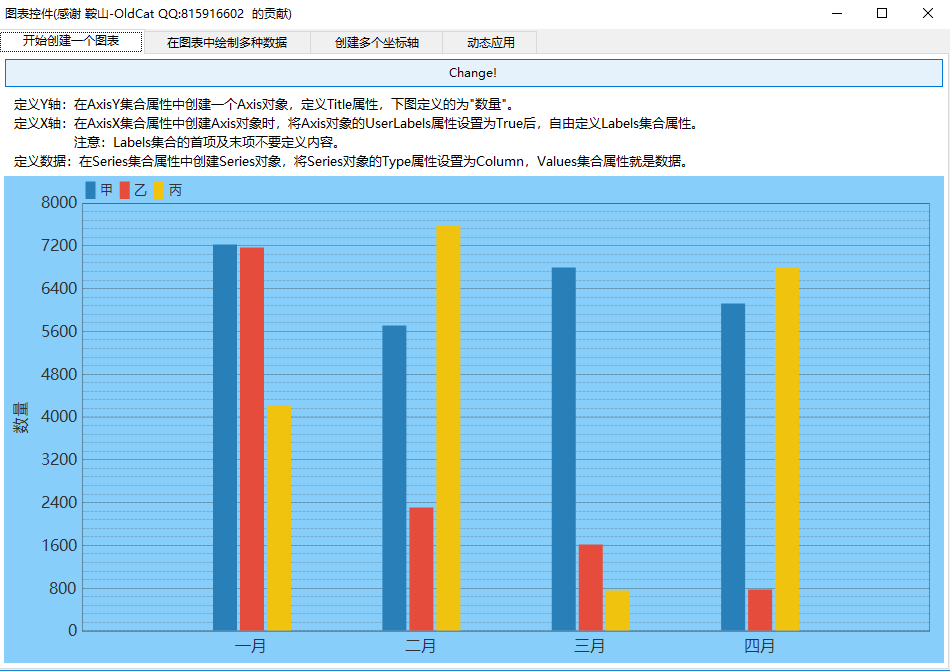950x671 pixels.
Task: Maximize the chart control window
Action: (881, 13)
